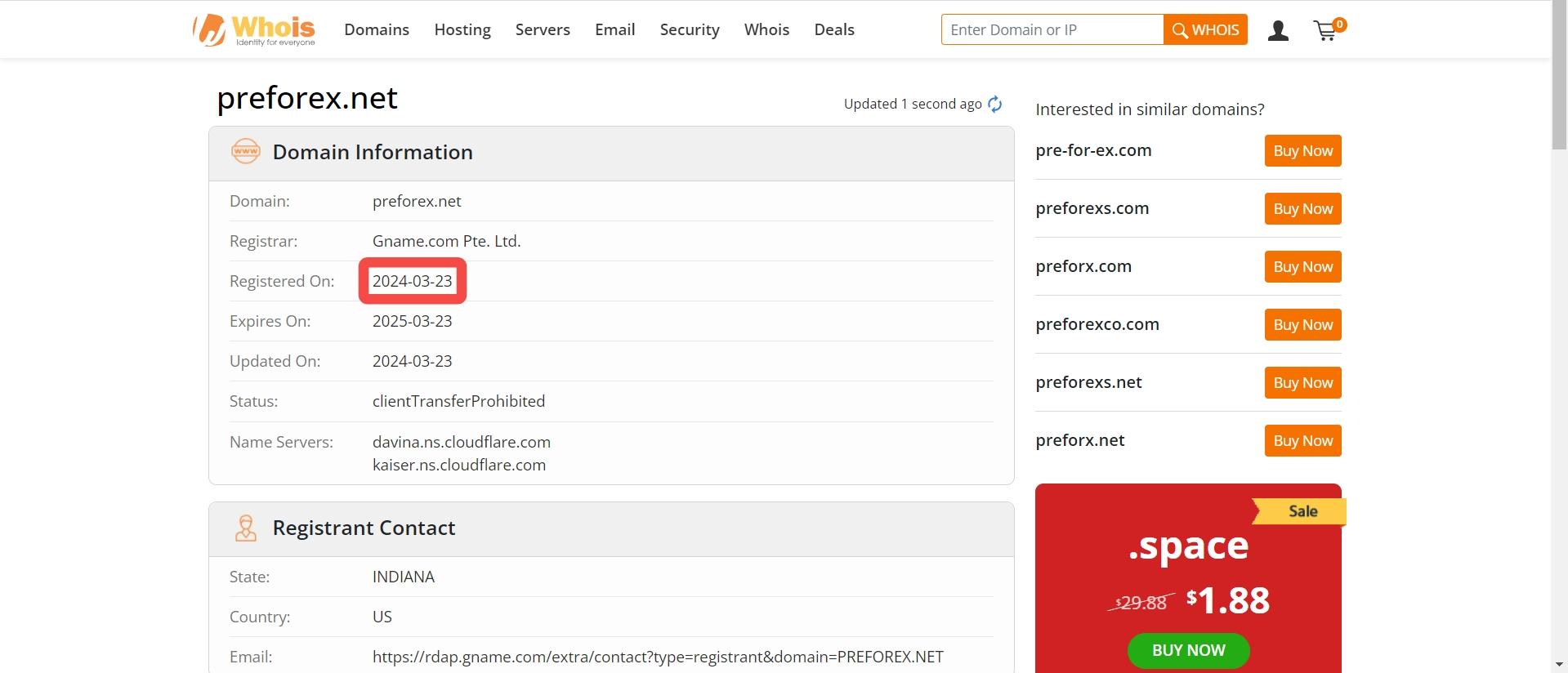Image resolution: width=1568 pixels, height=673 pixels.
Task: Buy Now for preforexco.com
Action: tap(1302, 324)
